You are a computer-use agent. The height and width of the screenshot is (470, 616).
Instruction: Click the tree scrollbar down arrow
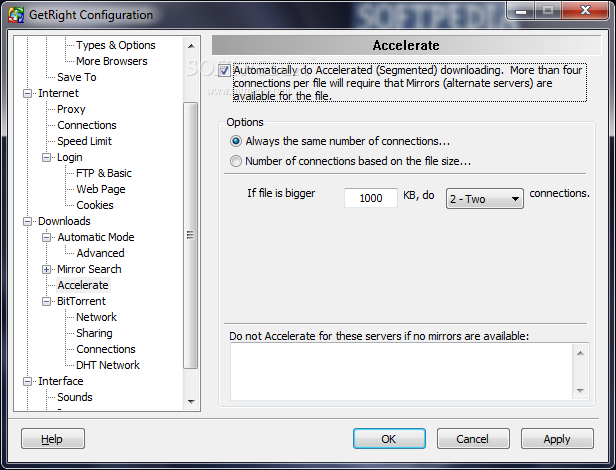tap(191, 402)
